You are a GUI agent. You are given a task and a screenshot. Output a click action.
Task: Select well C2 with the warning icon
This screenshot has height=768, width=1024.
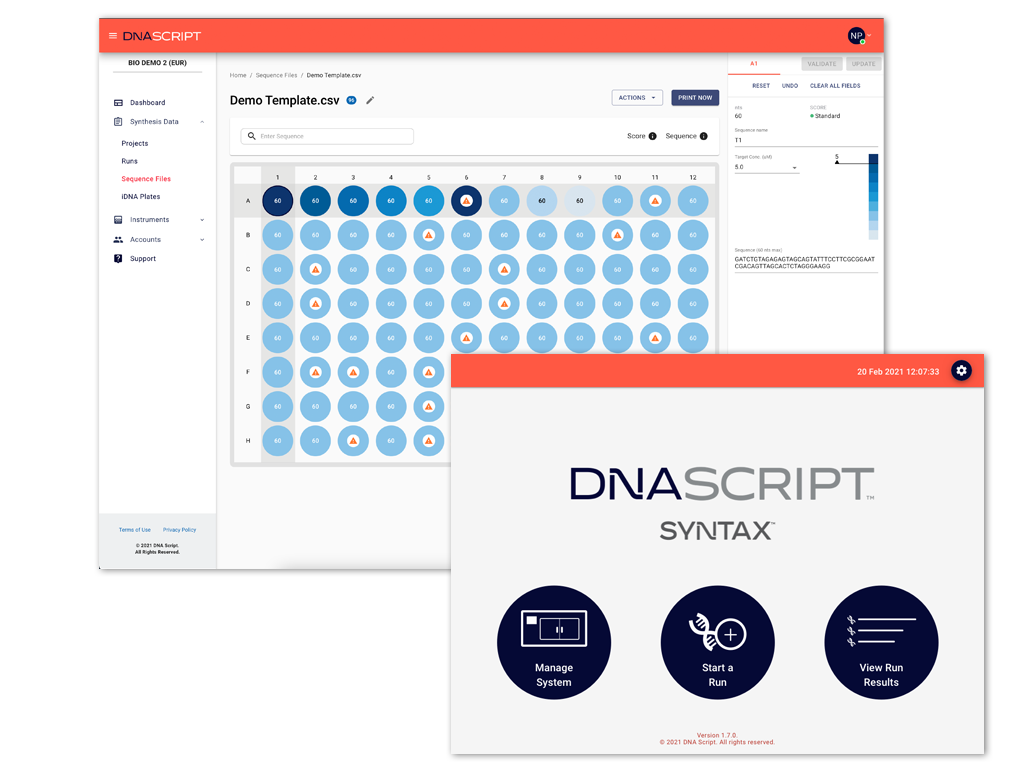point(315,269)
